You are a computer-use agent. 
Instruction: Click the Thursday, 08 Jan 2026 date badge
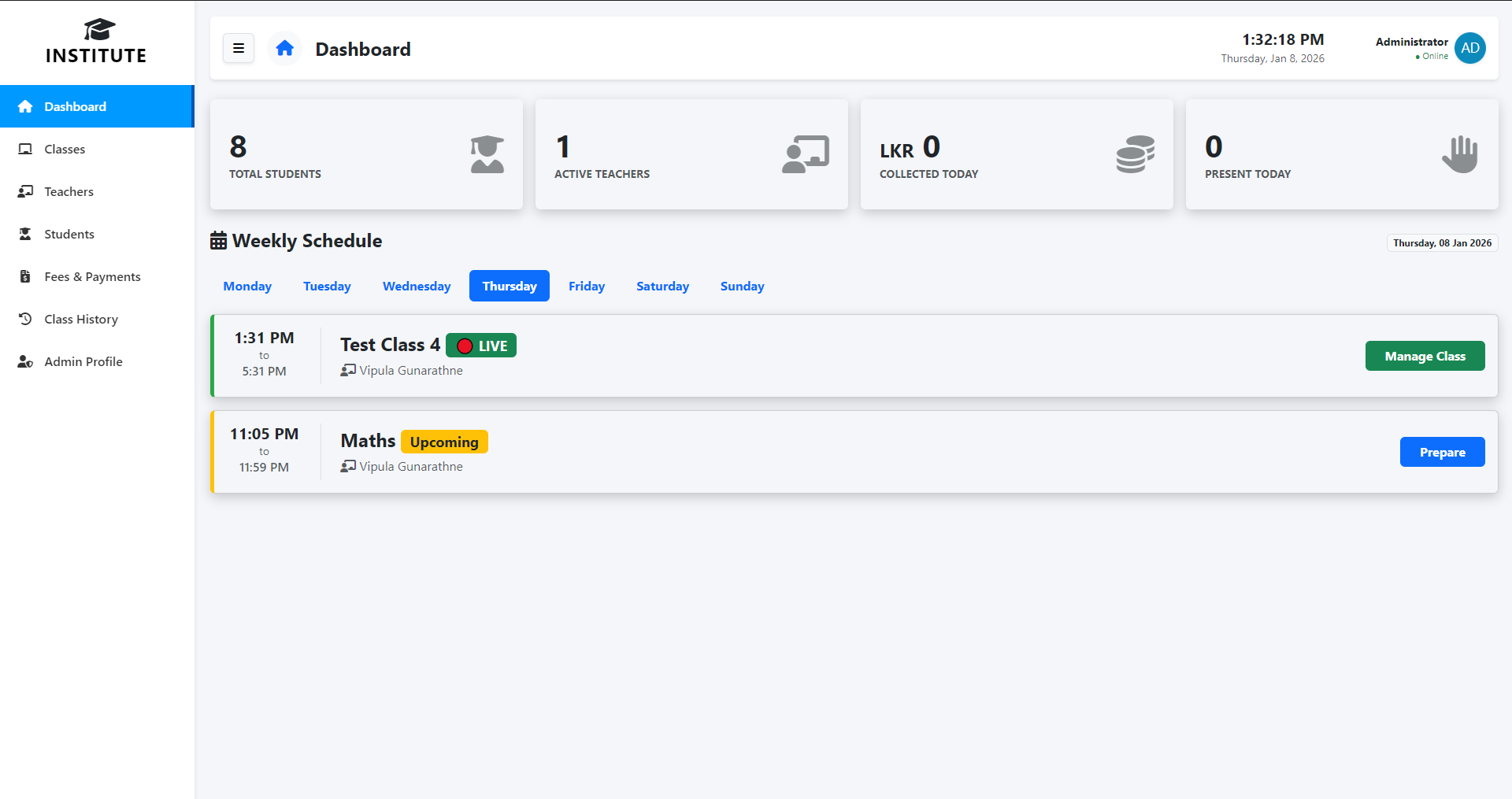(x=1442, y=243)
